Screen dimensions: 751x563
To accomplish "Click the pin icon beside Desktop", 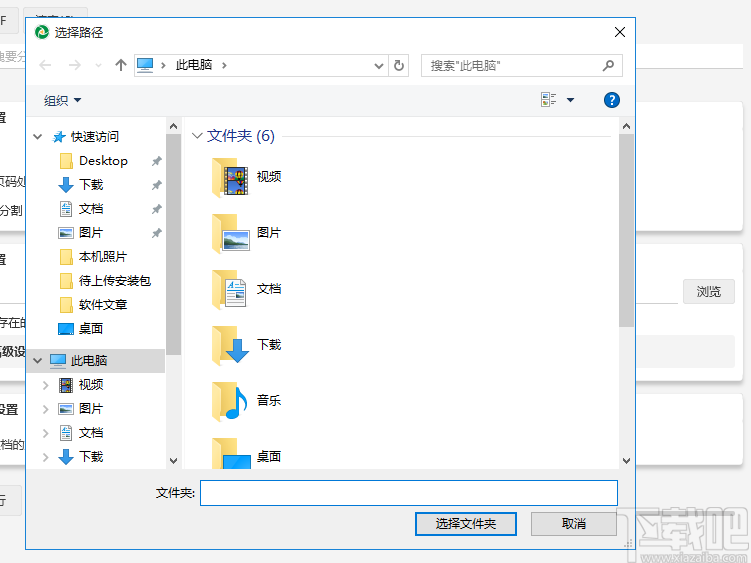I will tap(157, 161).
